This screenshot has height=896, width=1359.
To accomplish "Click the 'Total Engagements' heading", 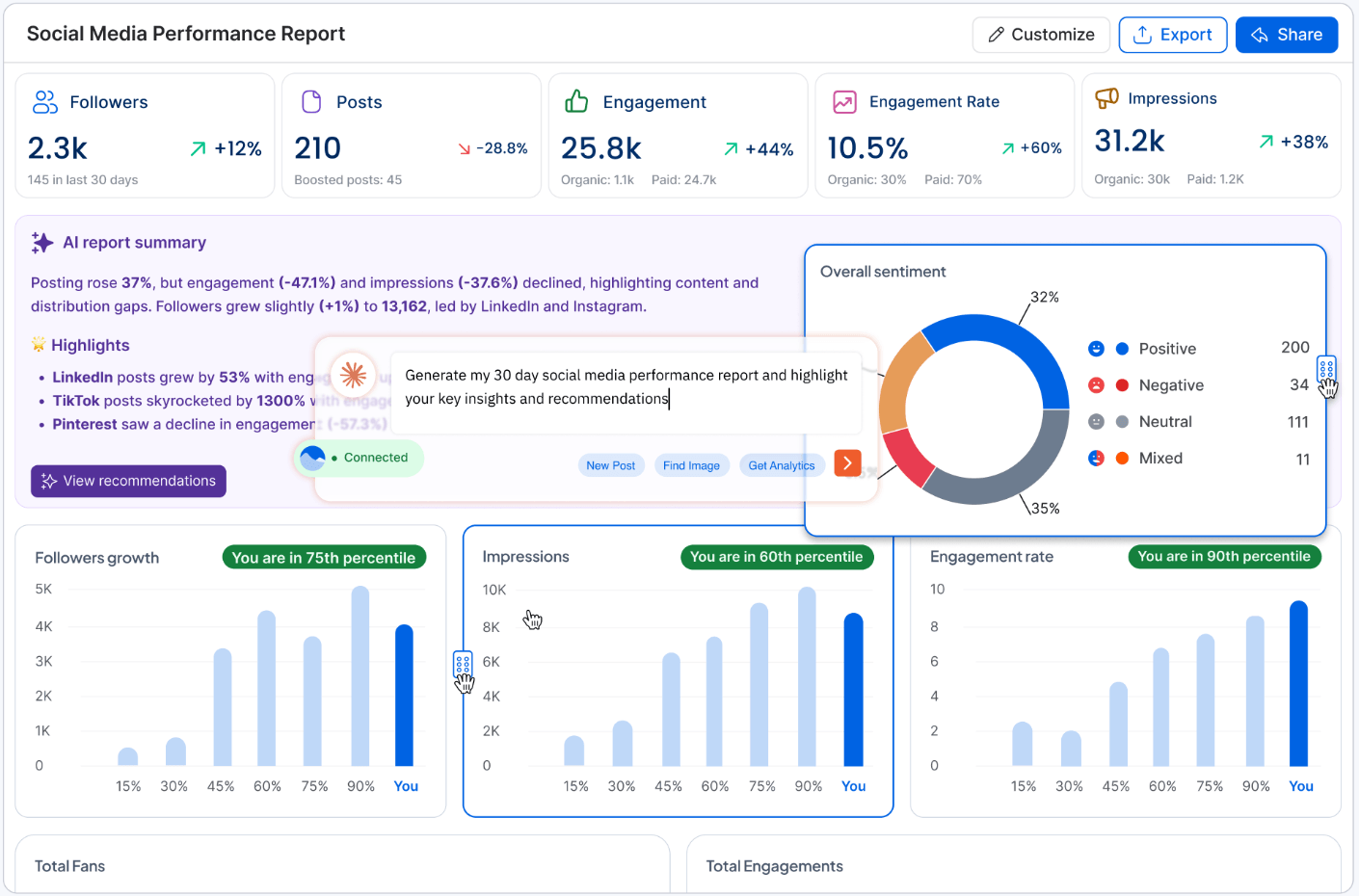I will point(774,866).
